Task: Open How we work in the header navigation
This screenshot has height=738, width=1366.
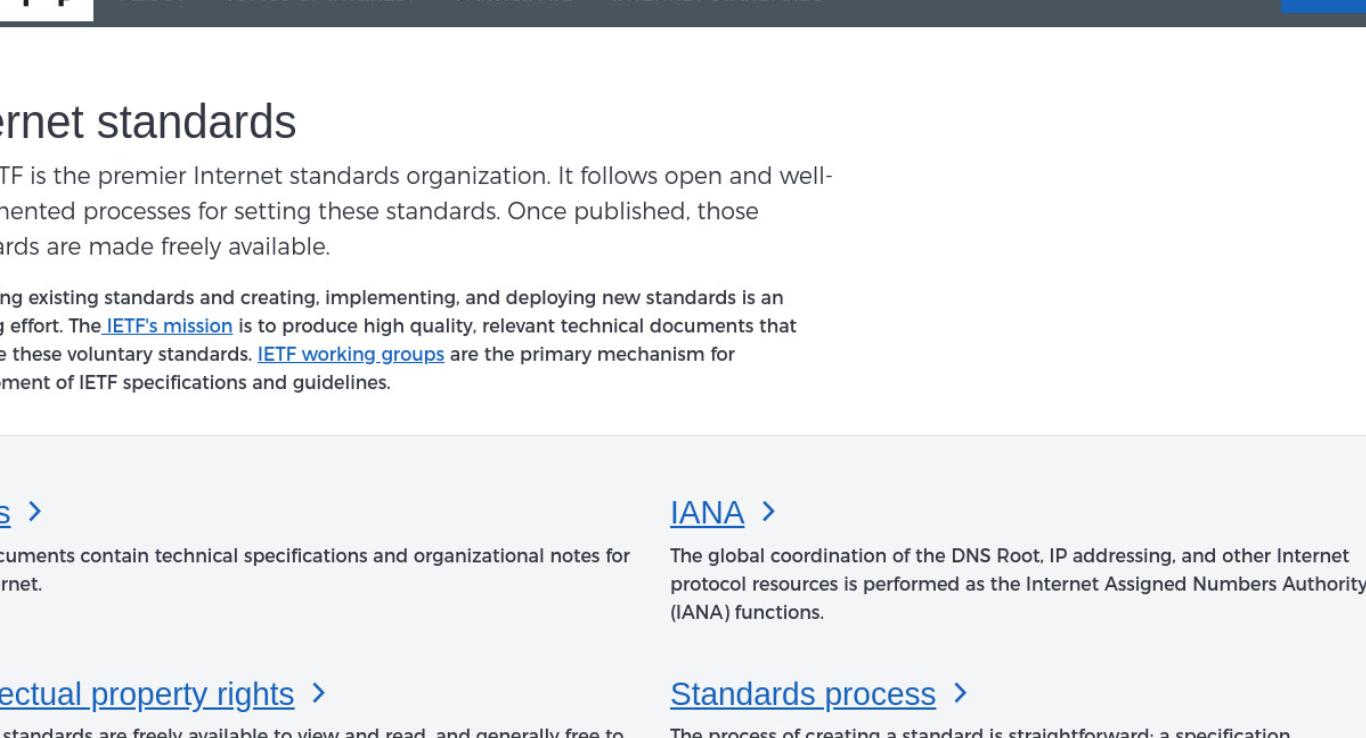Action: click(514, 2)
